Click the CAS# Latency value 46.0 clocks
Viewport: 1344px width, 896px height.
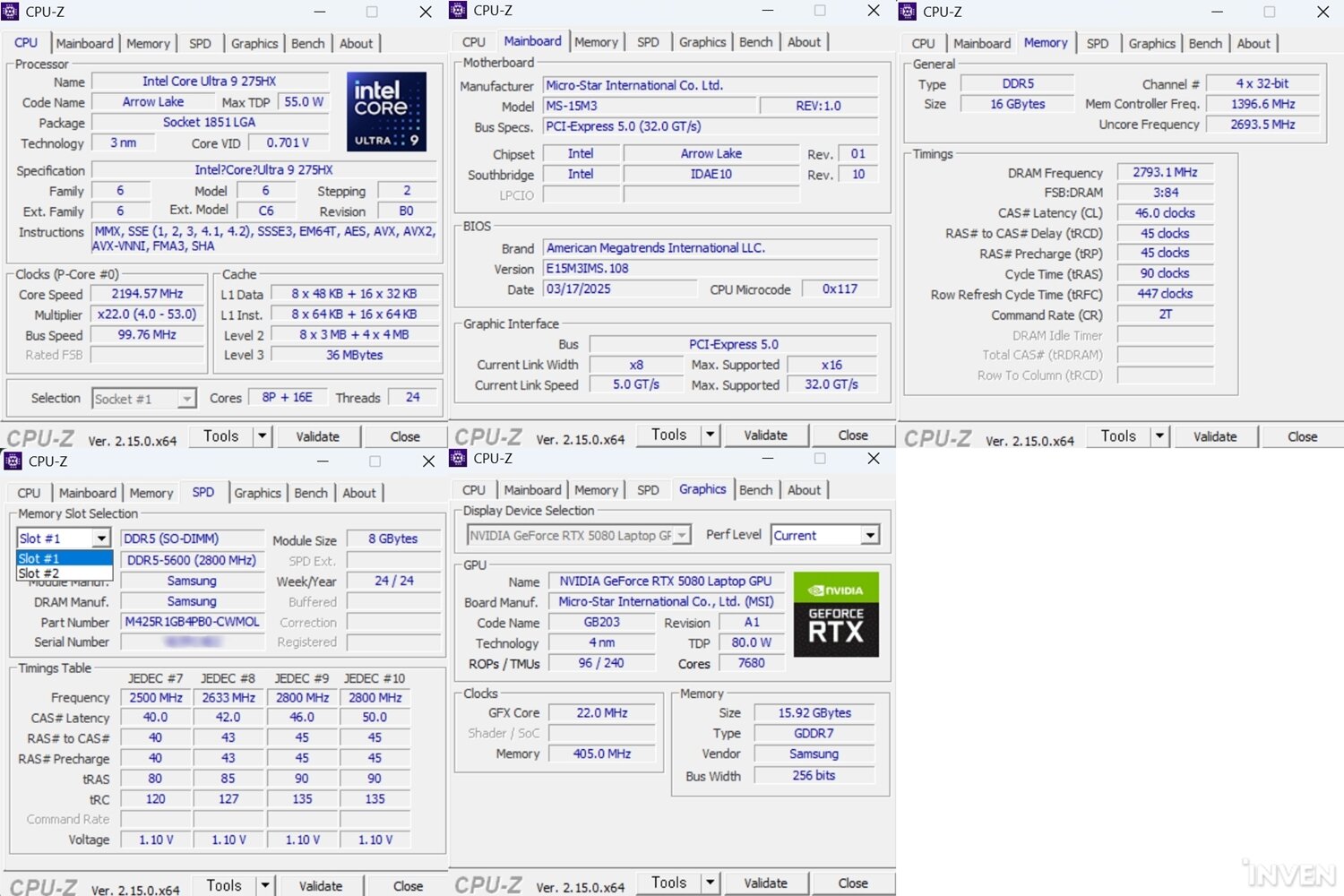1165,213
